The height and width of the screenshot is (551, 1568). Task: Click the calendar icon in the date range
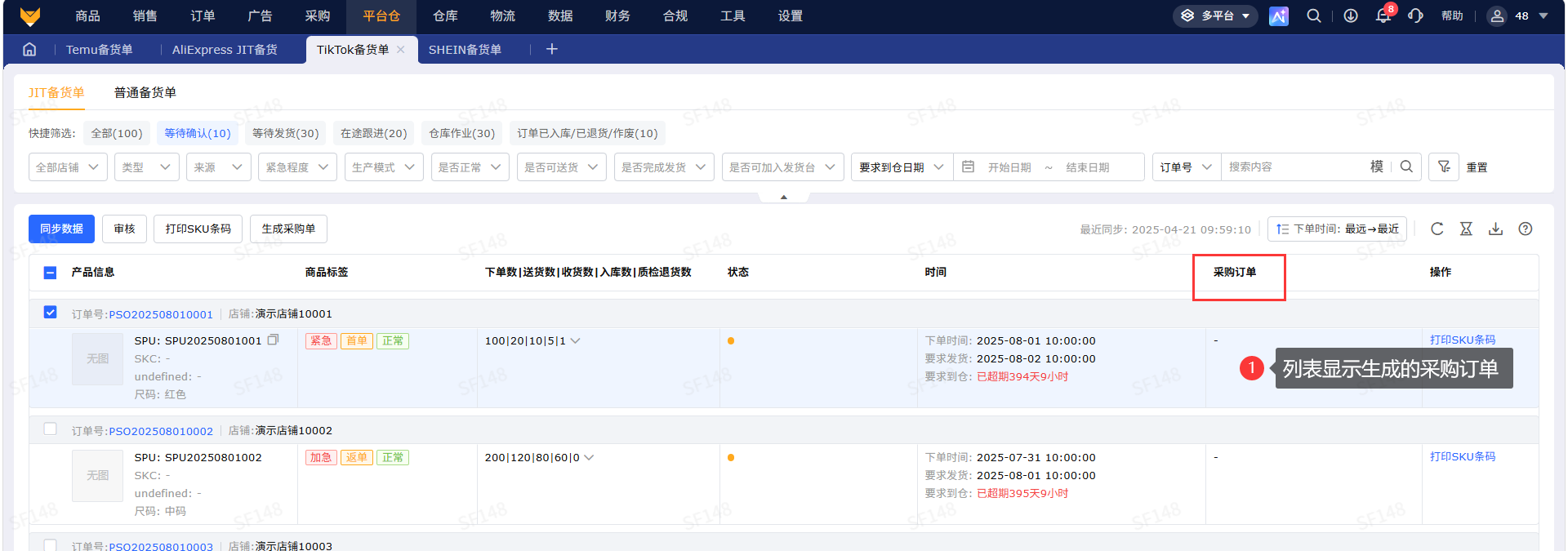pos(969,167)
